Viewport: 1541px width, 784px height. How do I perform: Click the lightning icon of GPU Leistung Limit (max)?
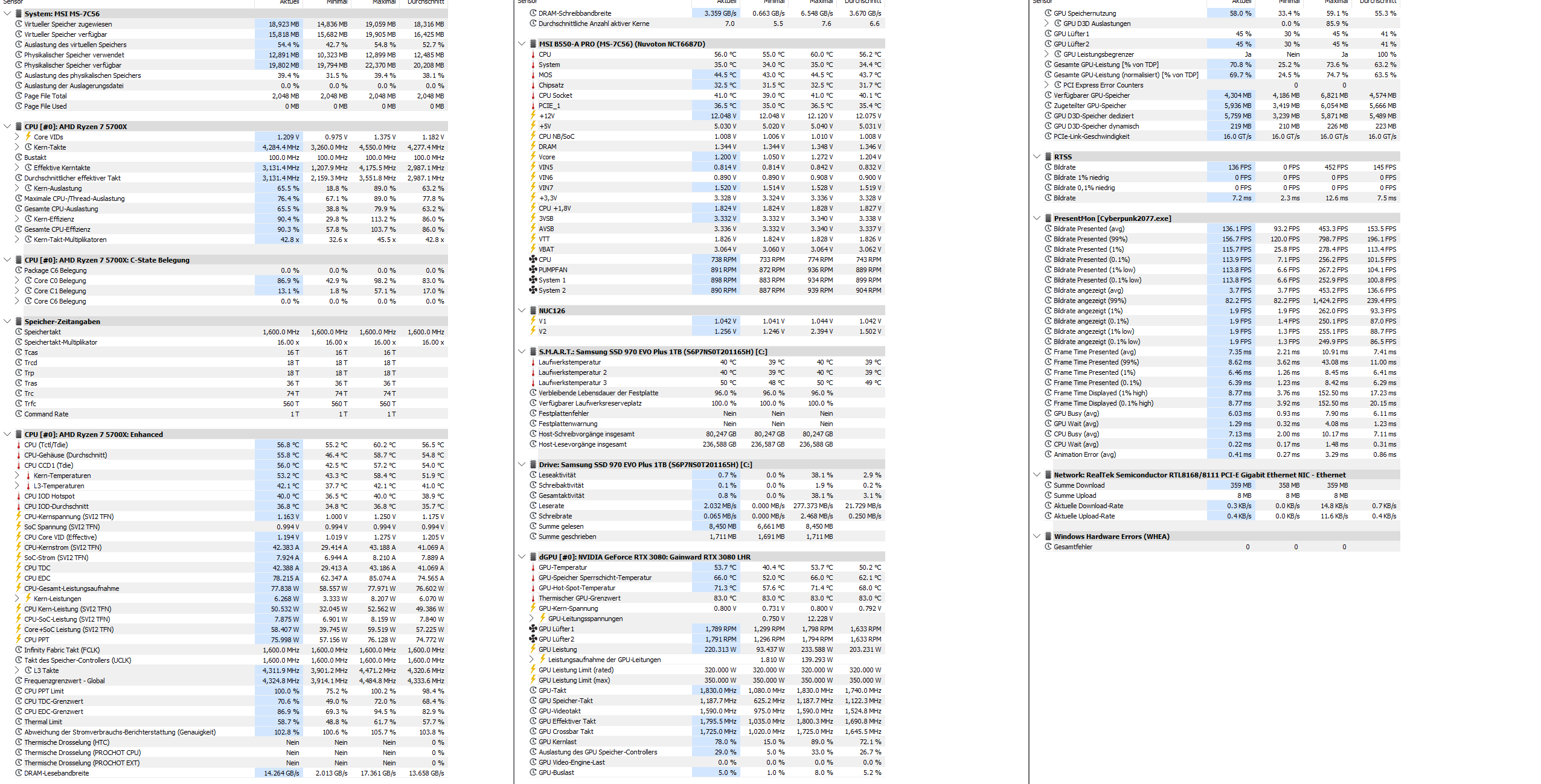coord(533,680)
